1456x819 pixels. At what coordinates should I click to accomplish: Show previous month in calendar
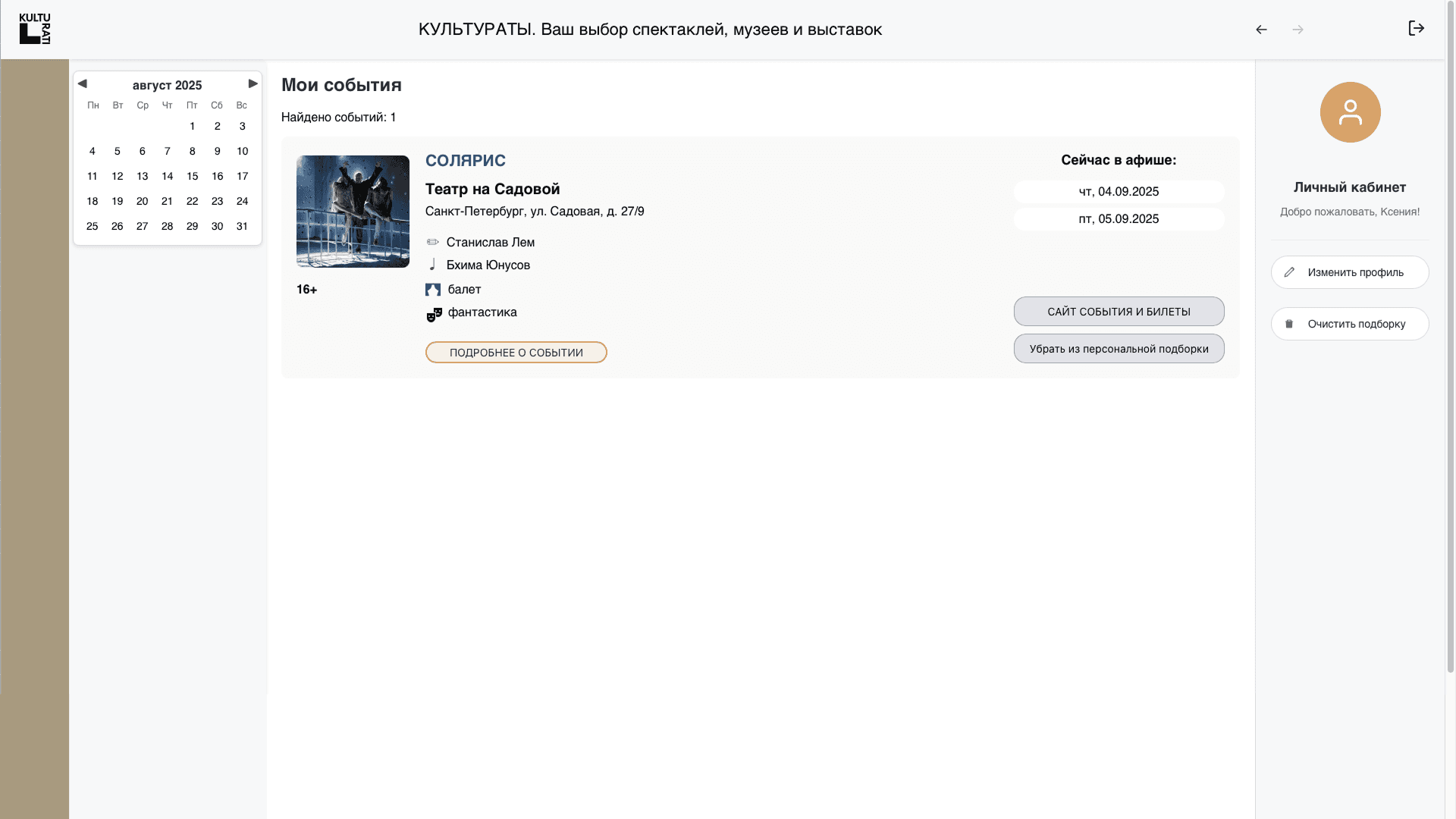click(x=83, y=83)
